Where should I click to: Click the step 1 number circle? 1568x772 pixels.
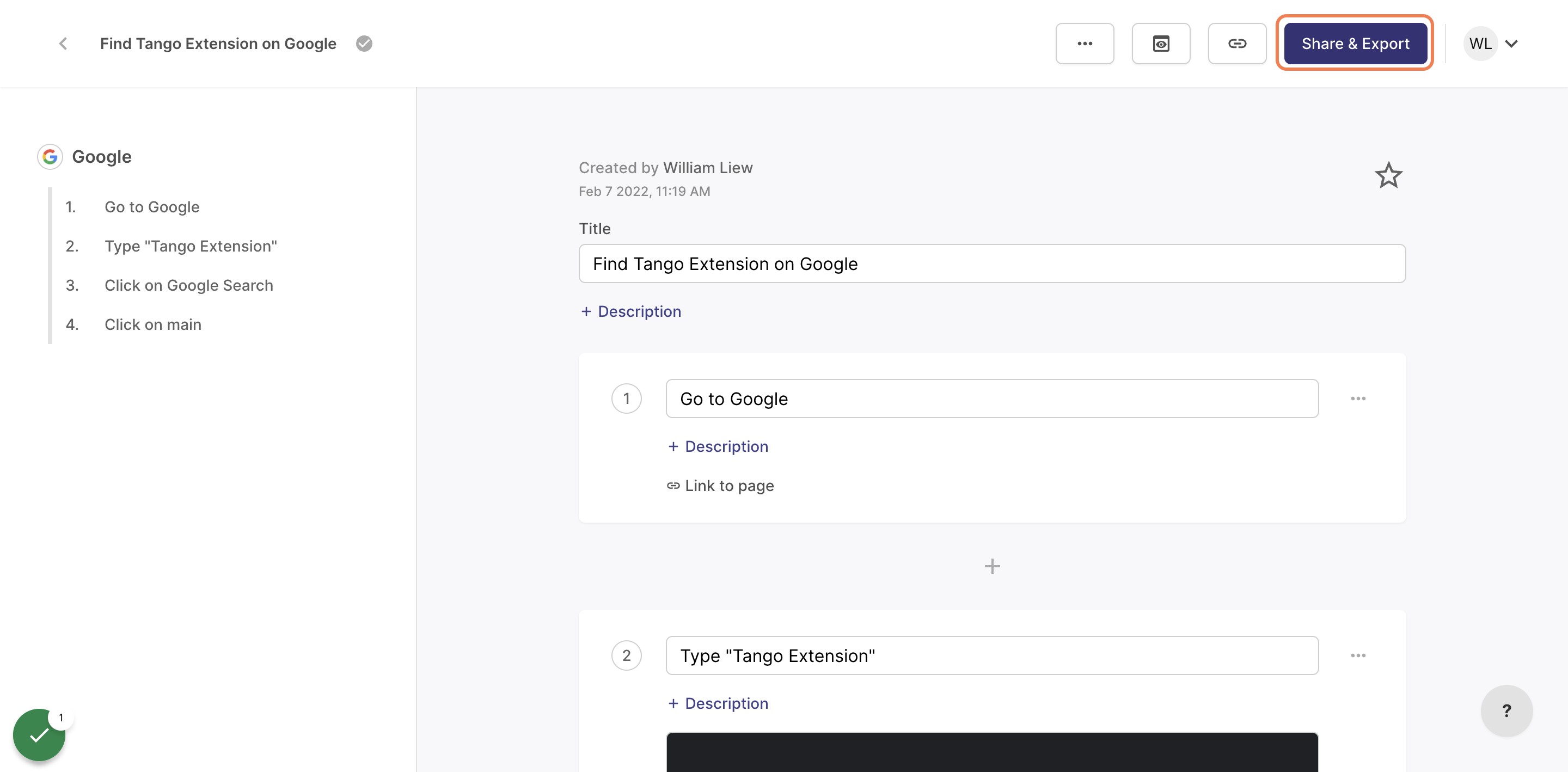tap(626, 398)
